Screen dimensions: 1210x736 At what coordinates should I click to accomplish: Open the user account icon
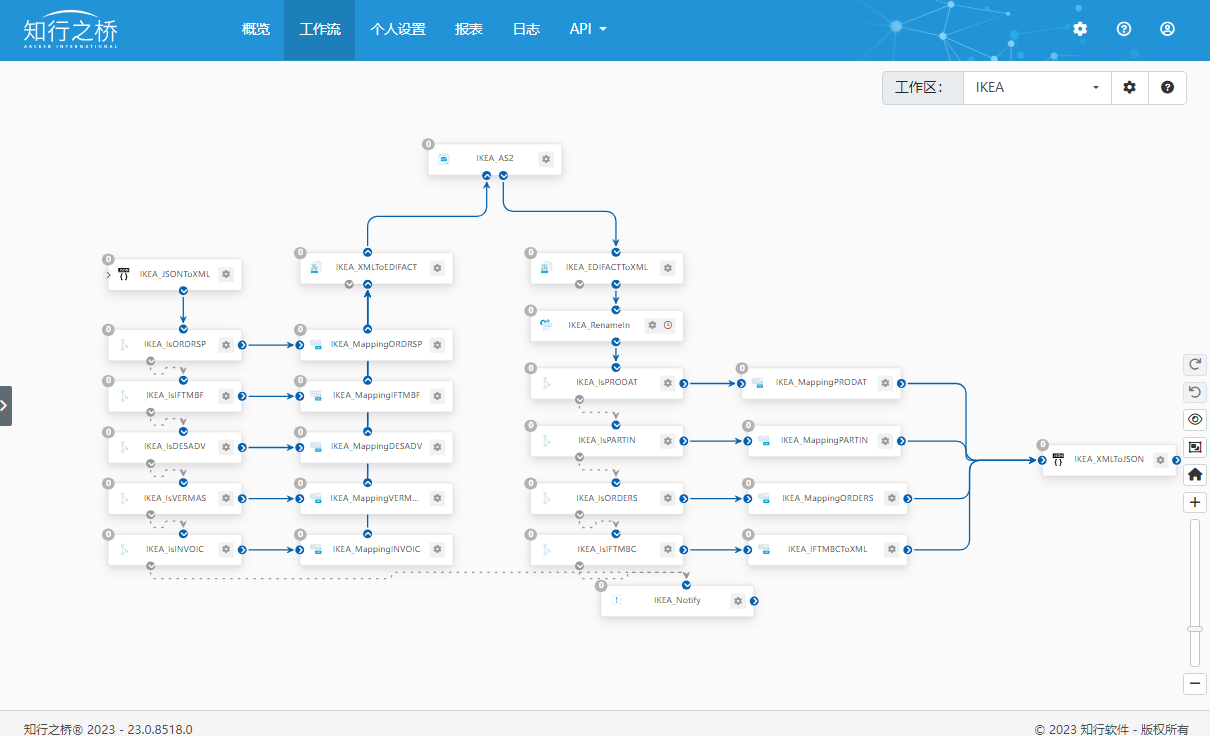[x=1167, y=30]
